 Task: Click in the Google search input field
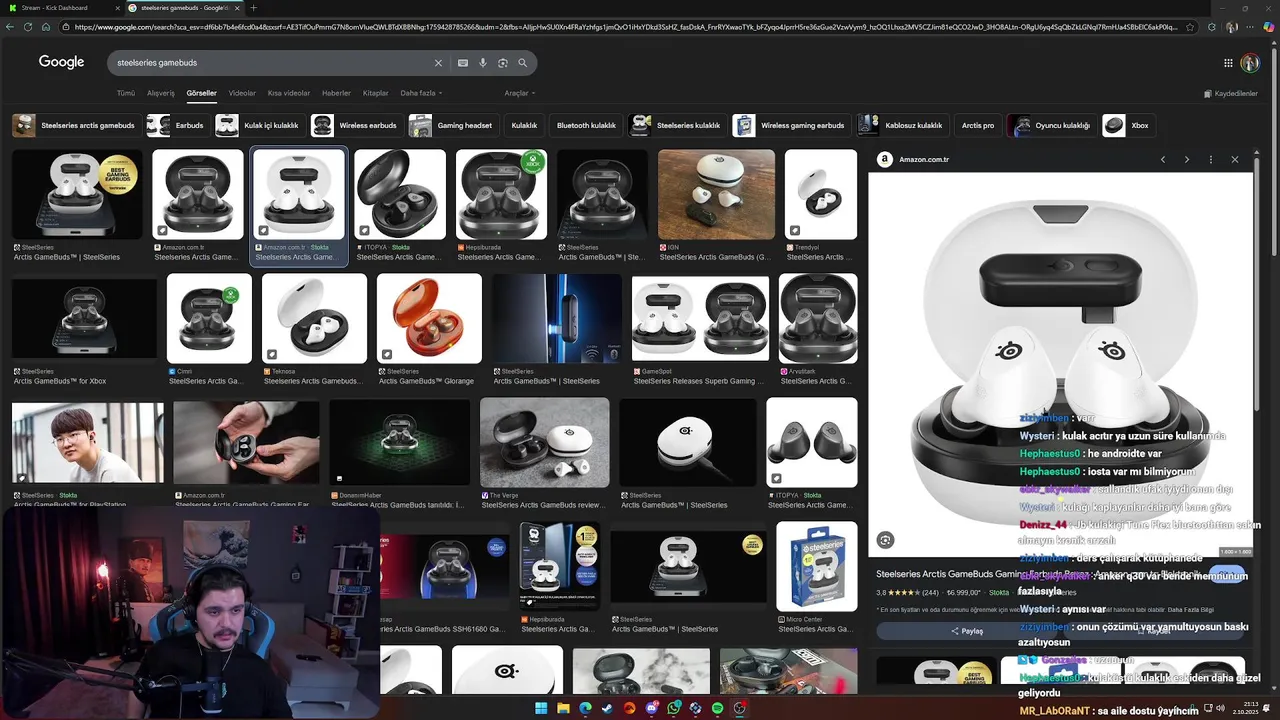pyautogui.click(x=270, y=63)
